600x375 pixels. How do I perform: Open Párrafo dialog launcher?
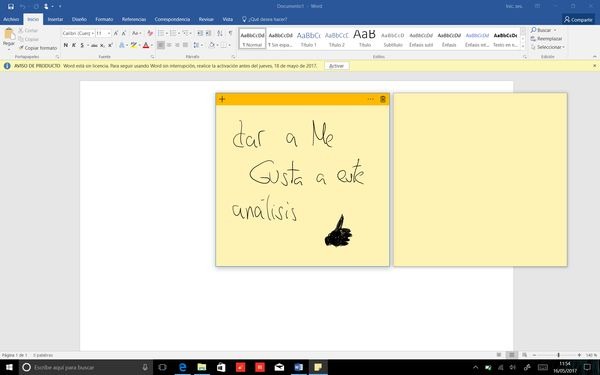click(x=233, y=57)
